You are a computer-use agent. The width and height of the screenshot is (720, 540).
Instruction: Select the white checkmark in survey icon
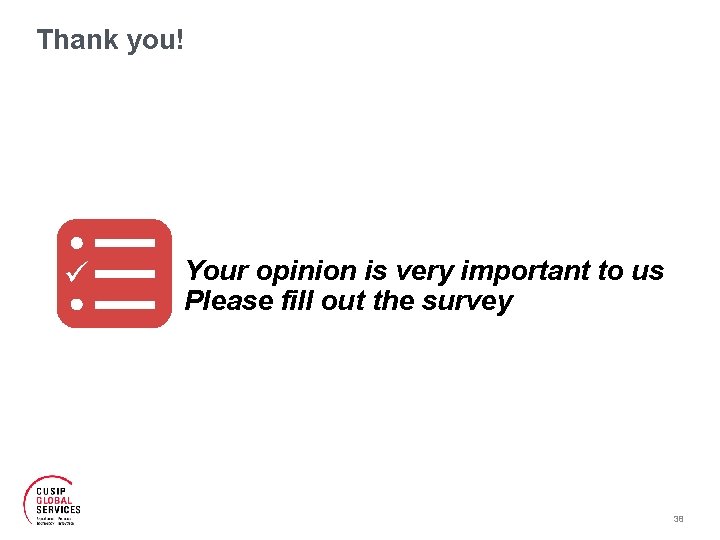click(77, 271)
